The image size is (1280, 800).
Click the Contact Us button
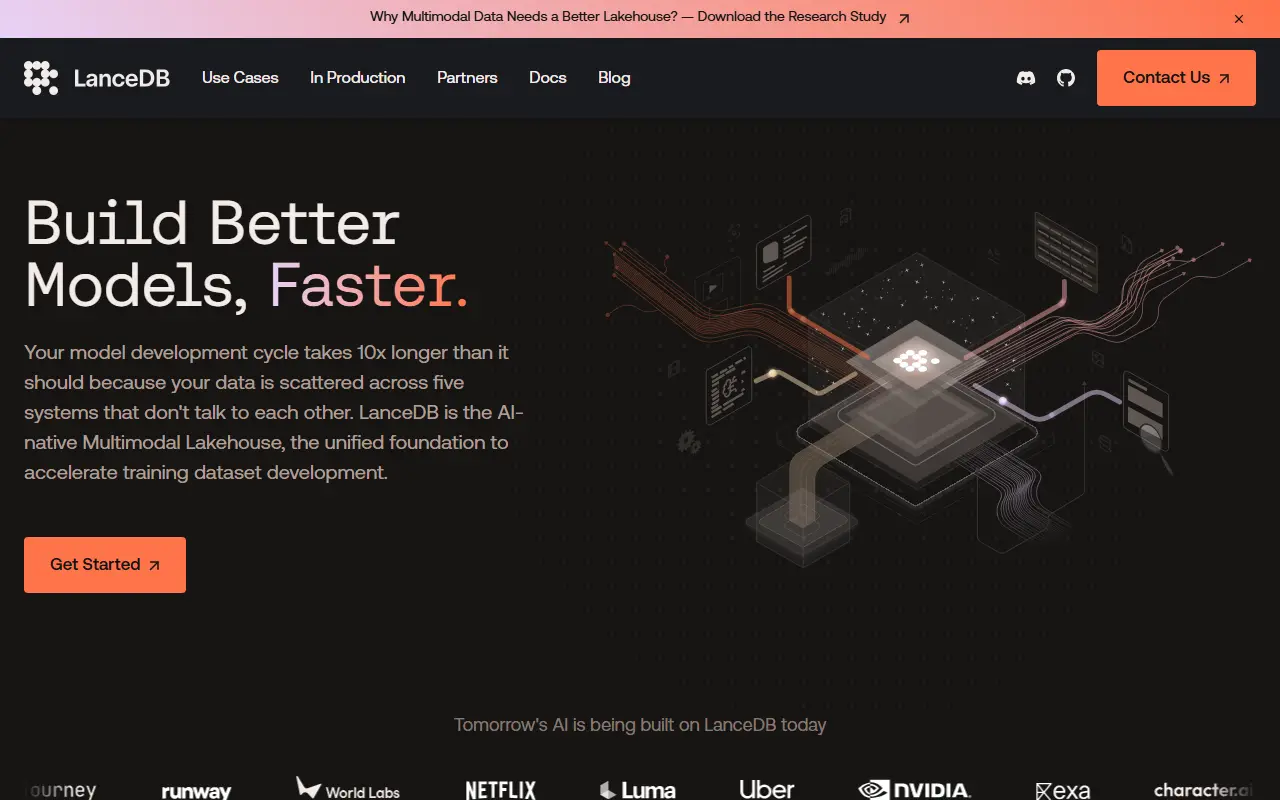click(1176, 78)
